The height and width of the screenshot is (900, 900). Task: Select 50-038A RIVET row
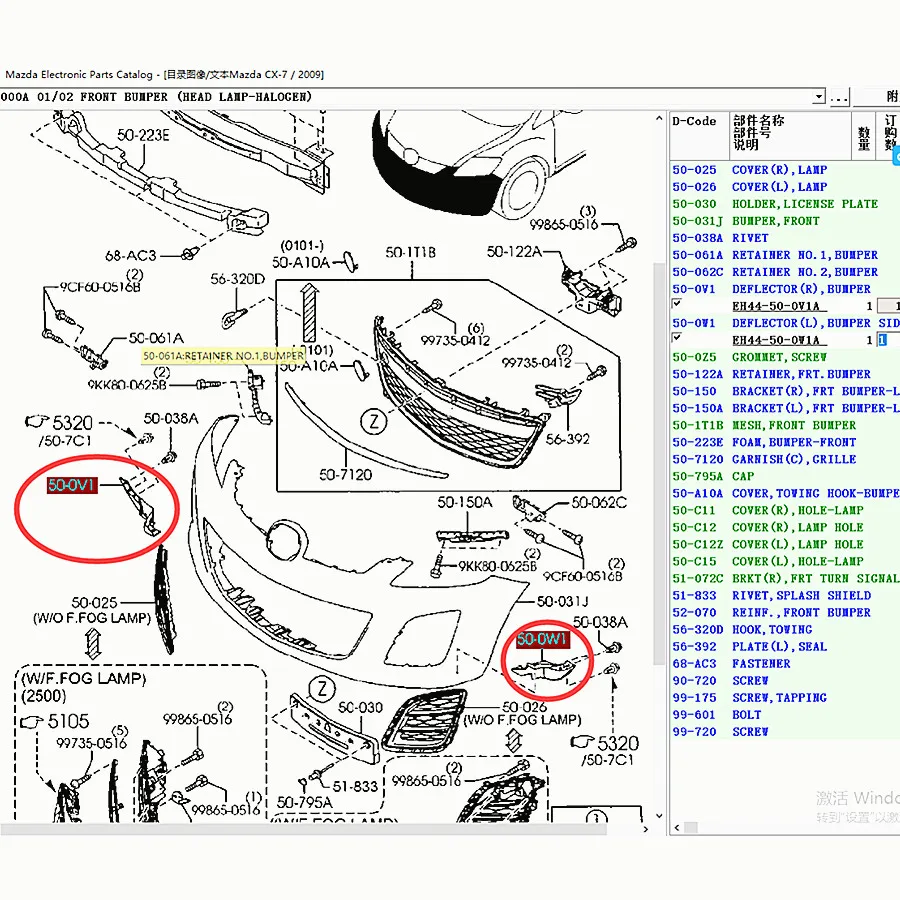click(785, 238)
